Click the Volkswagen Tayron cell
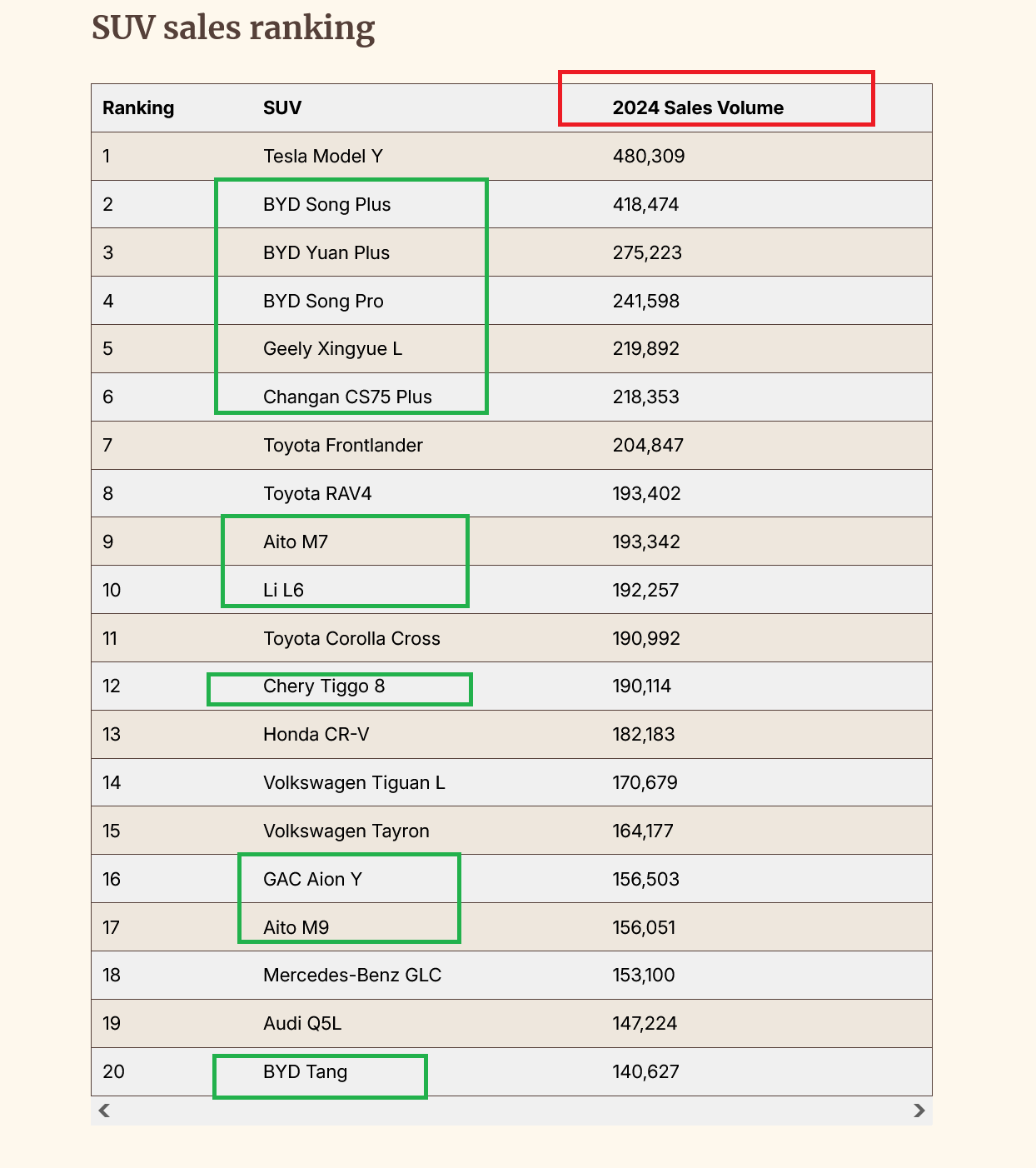The width and height of the screenshot is (1036, 1168). pyautogui.click(x=346, y=831)
